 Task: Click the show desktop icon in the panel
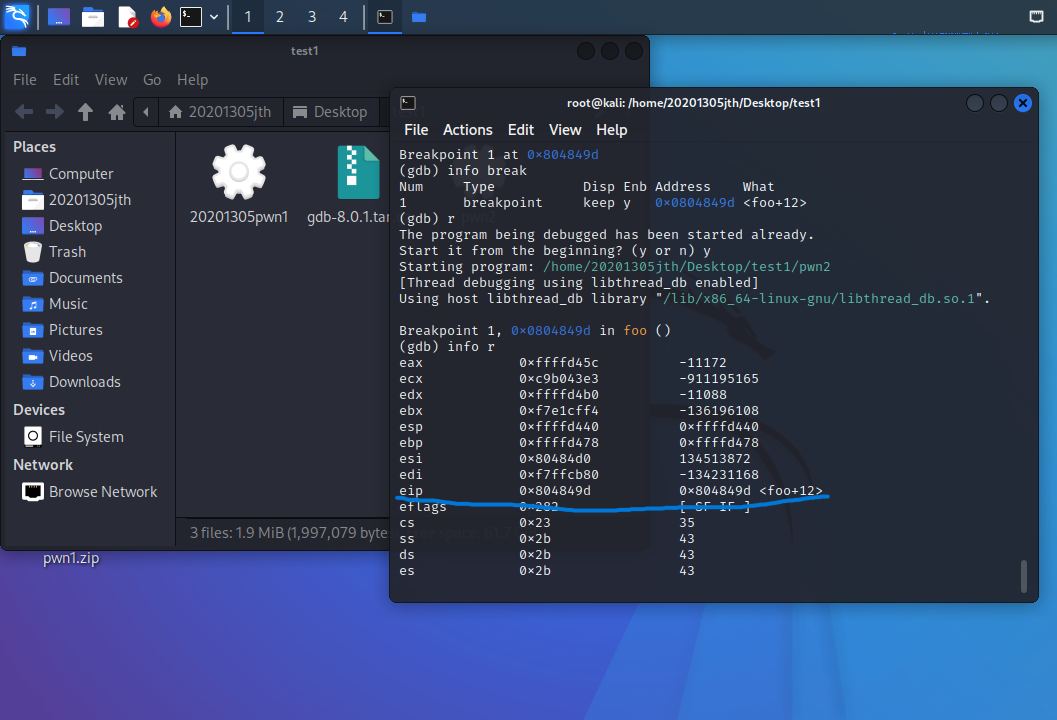point(59,17)
